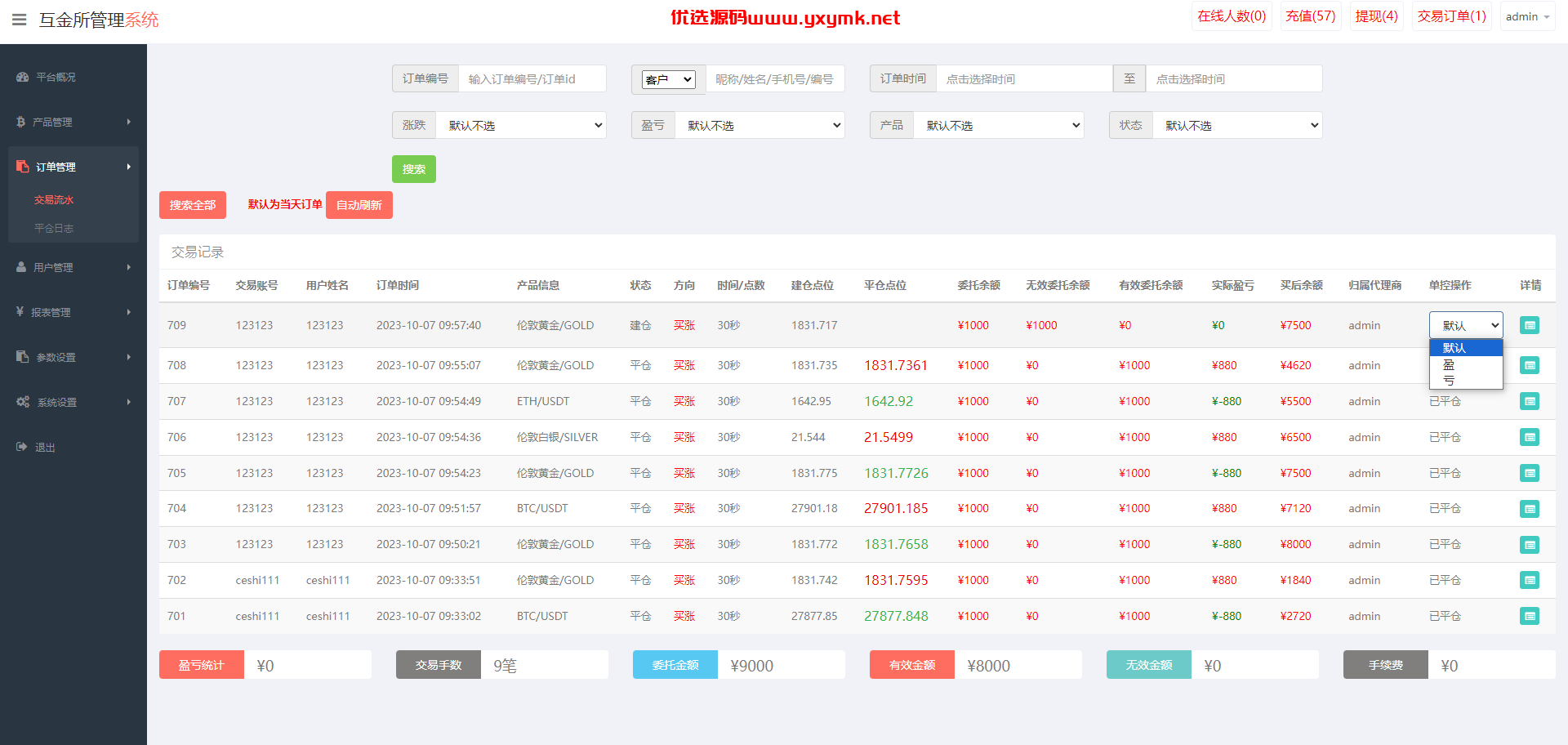Image resolution: width=1568 pixels, height=745 pixels.
Task: Click the 搜索全部 button
Action: [193, 205]
